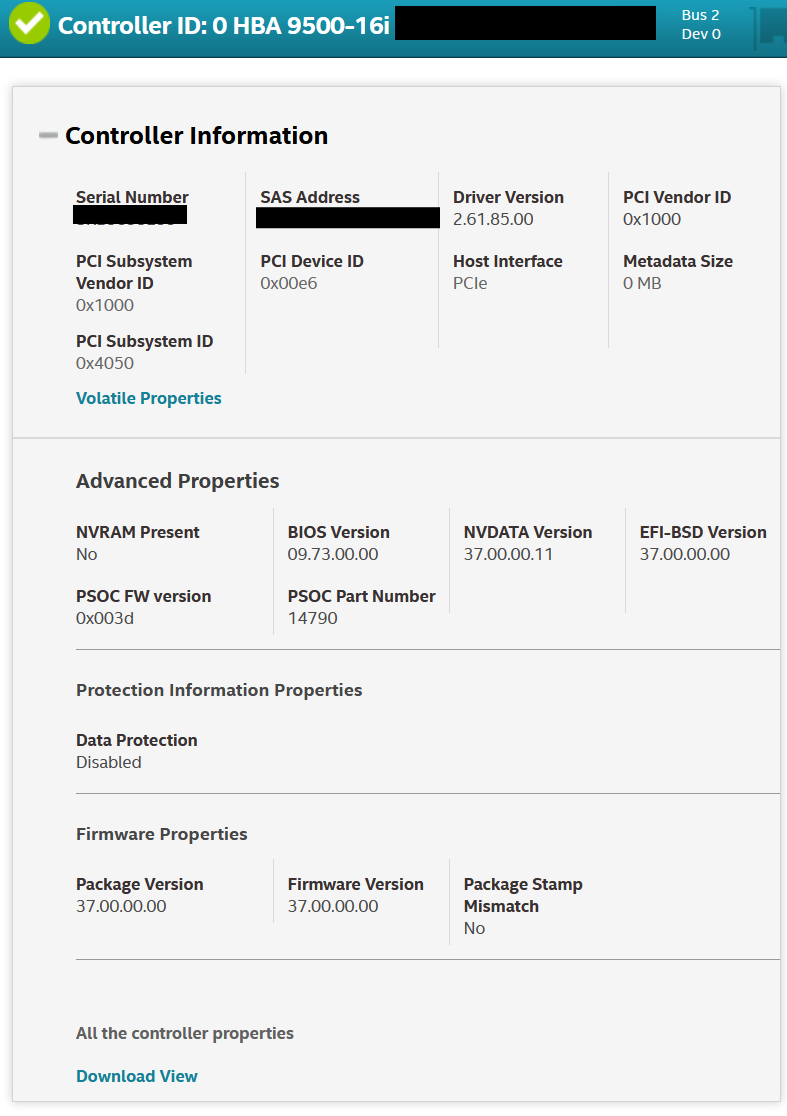Click the Host Interface PCIe value

[470, 283]
